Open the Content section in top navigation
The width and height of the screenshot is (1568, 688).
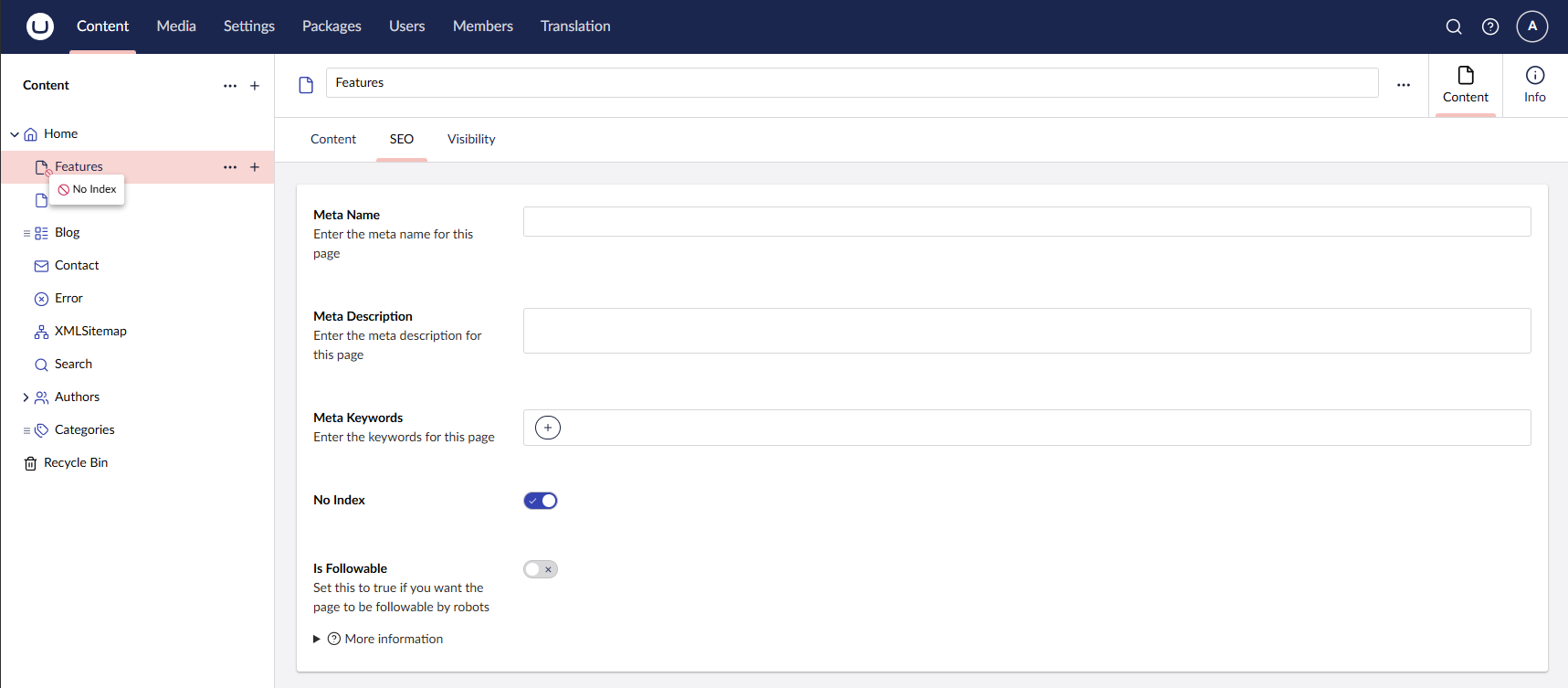point(102,26)
